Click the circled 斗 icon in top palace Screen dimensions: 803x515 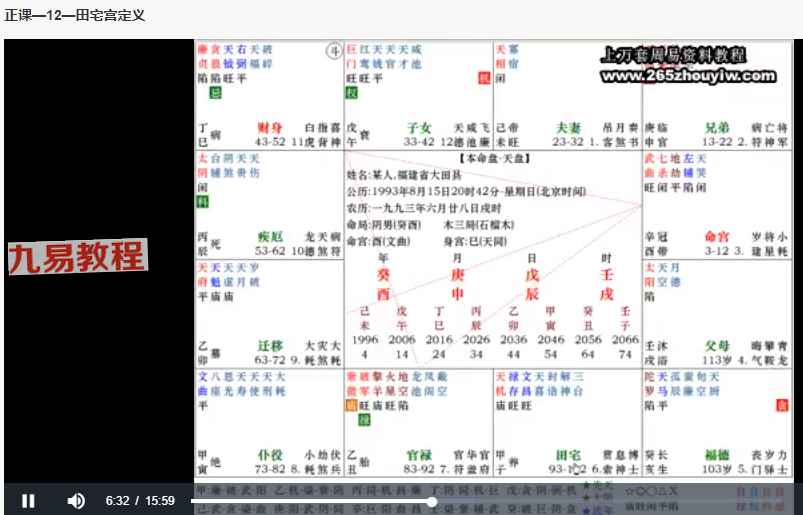click(334, 50)
